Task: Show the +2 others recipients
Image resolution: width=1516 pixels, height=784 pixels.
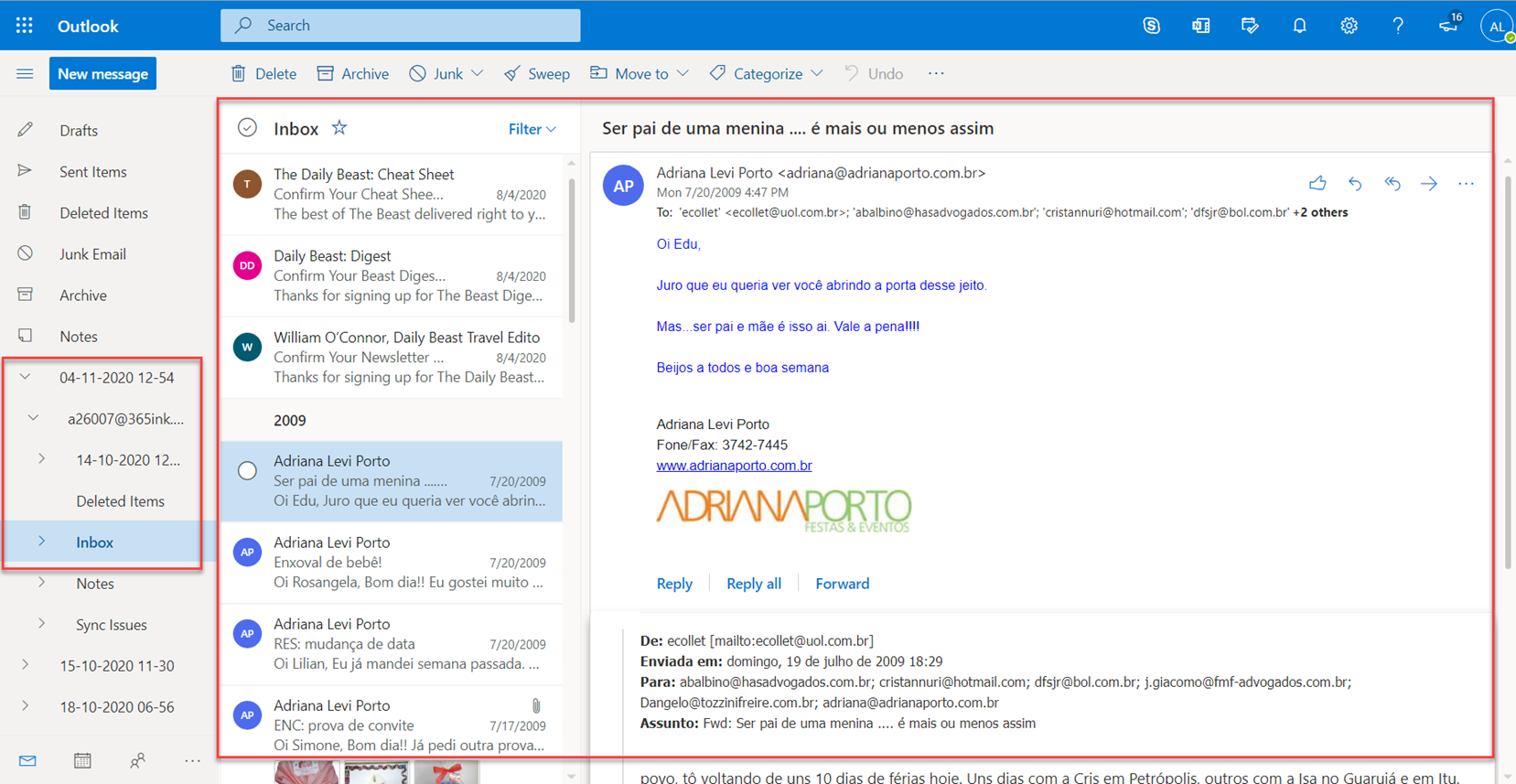Action: click(1320, 212)
